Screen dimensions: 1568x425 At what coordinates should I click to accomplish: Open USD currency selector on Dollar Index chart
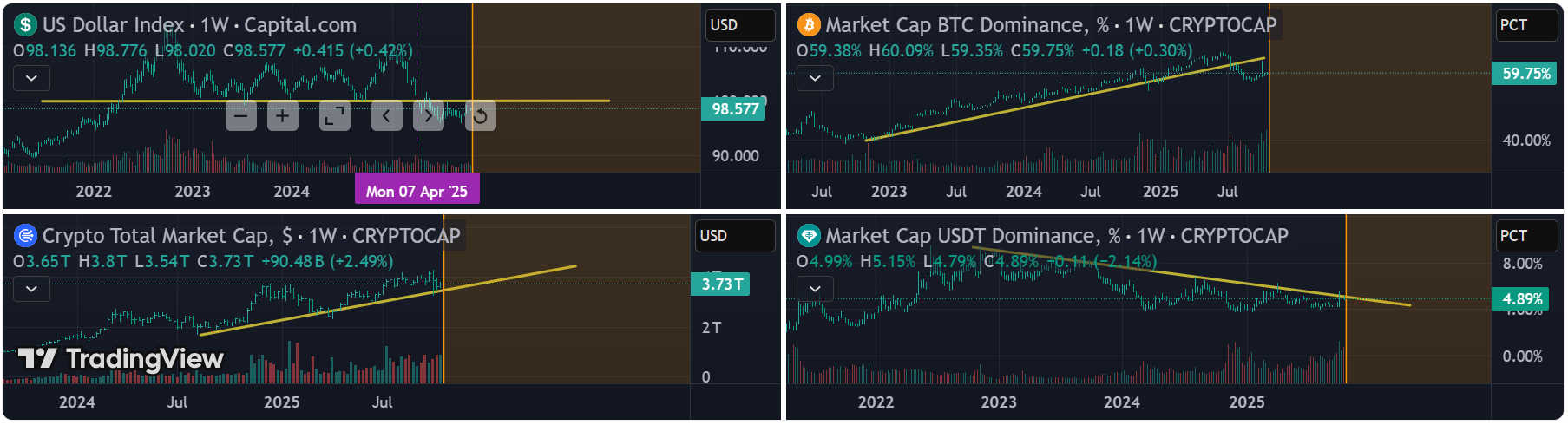pos(739,25)
